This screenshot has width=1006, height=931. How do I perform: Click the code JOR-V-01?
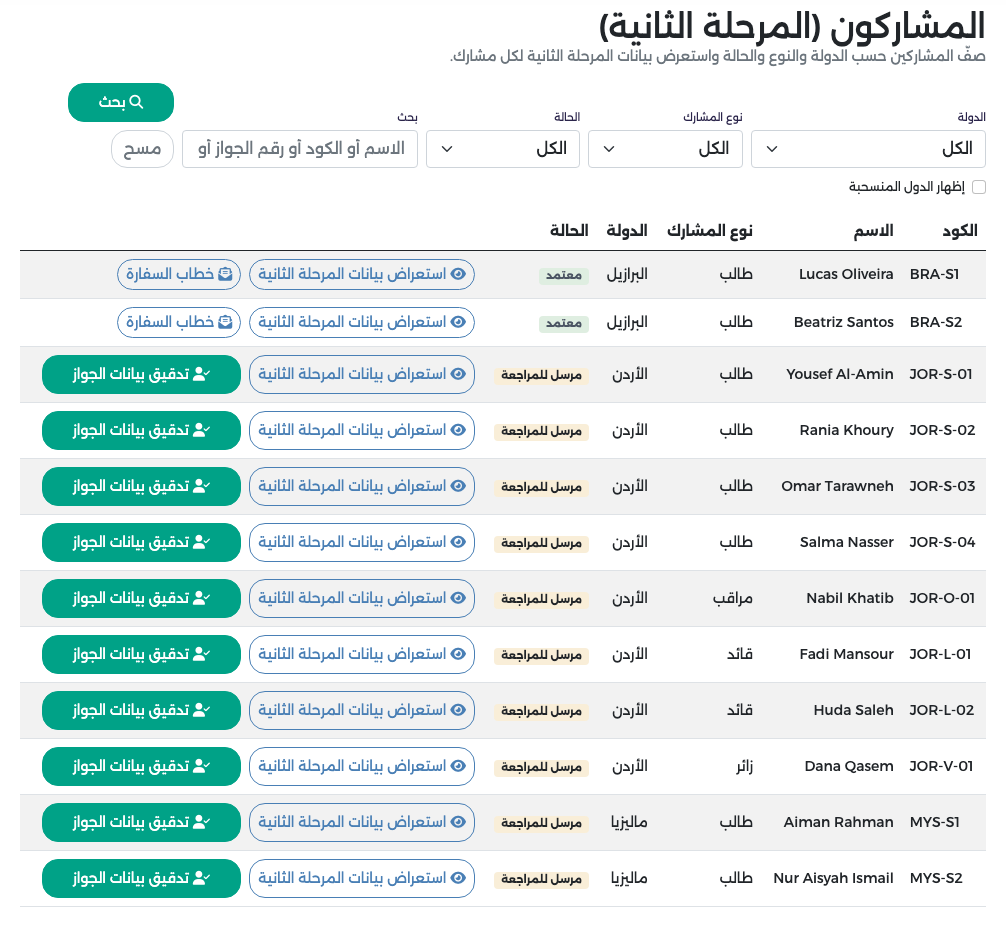click(941, 766)
